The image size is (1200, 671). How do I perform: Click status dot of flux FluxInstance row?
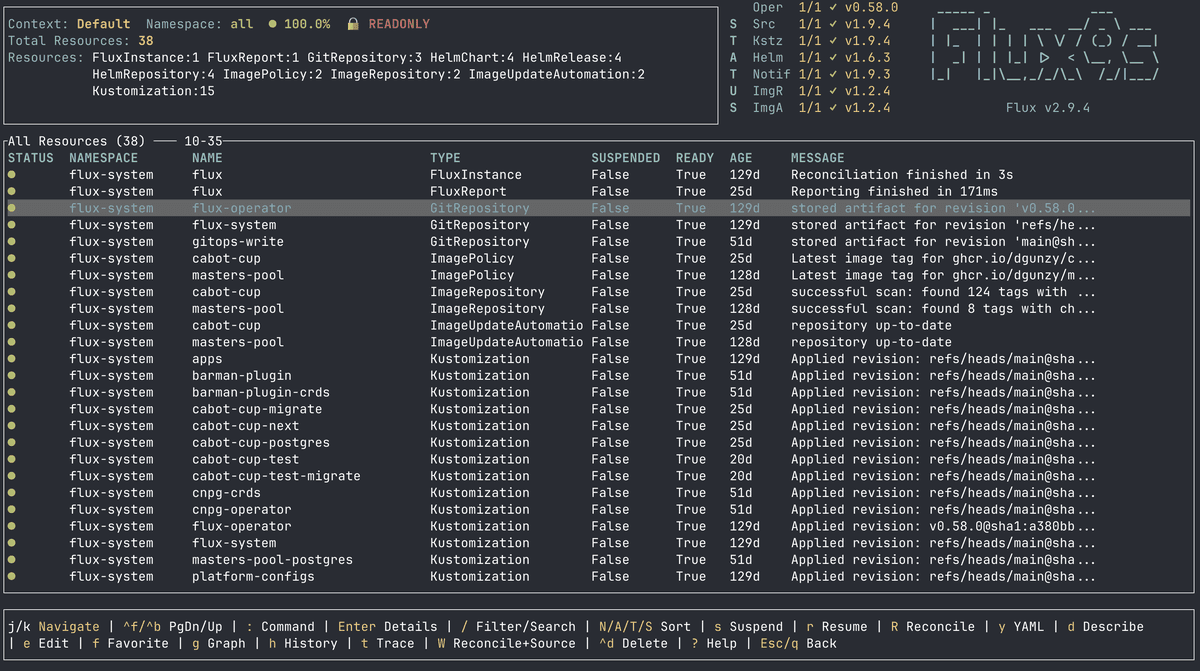coord(12,174)
